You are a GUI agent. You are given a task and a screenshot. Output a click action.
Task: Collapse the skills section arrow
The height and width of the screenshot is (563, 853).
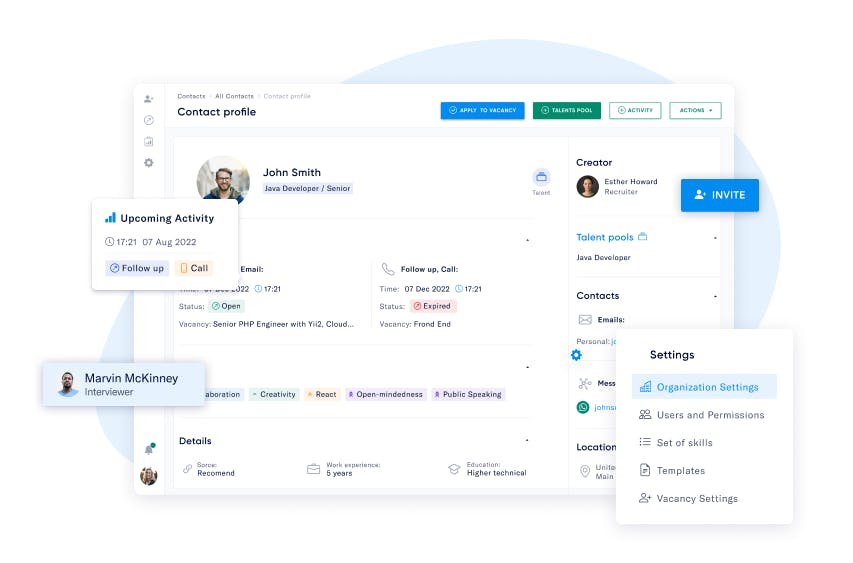[527, 367]
